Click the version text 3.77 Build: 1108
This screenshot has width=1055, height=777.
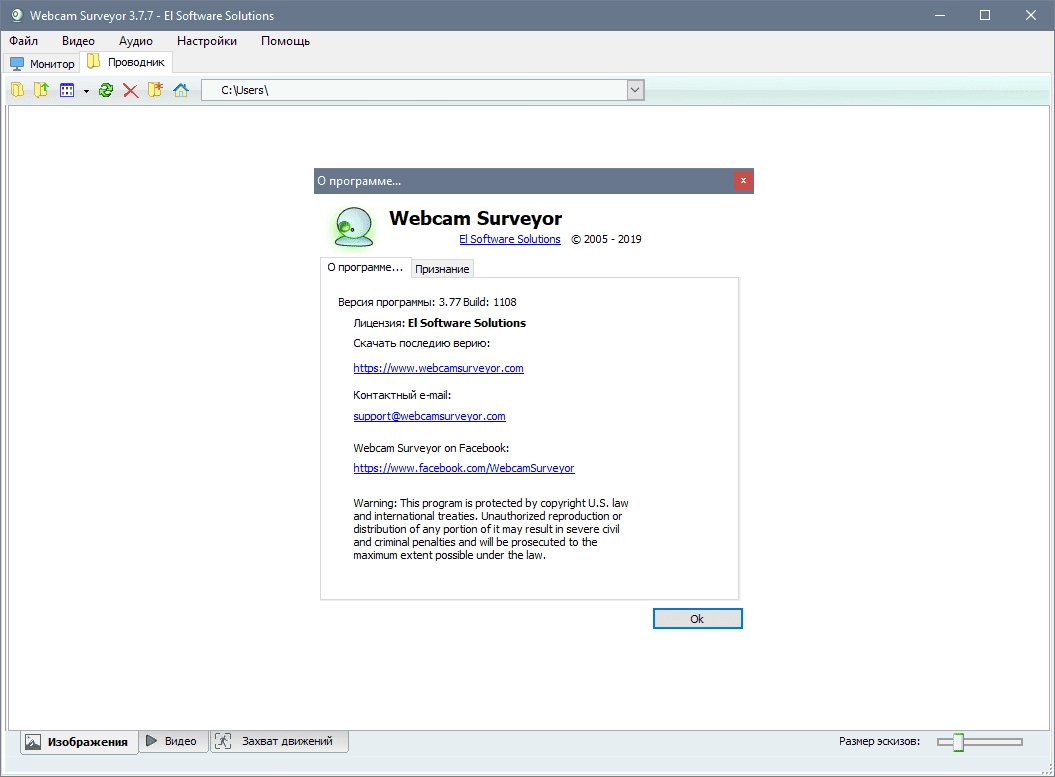(x=478, y=302)
